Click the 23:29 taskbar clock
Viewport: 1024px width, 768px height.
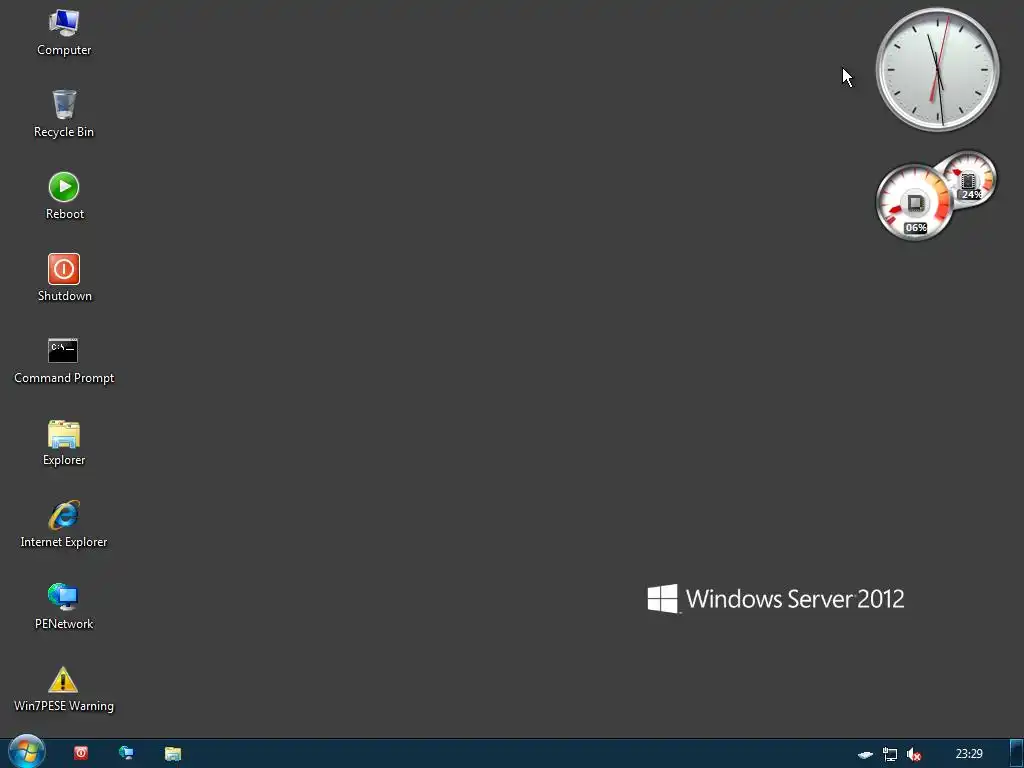point(968,754)
